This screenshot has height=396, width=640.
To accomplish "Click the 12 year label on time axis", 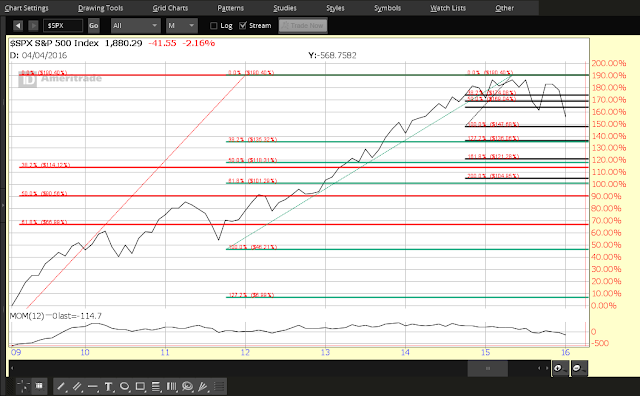I will click(x=245, y=352).
